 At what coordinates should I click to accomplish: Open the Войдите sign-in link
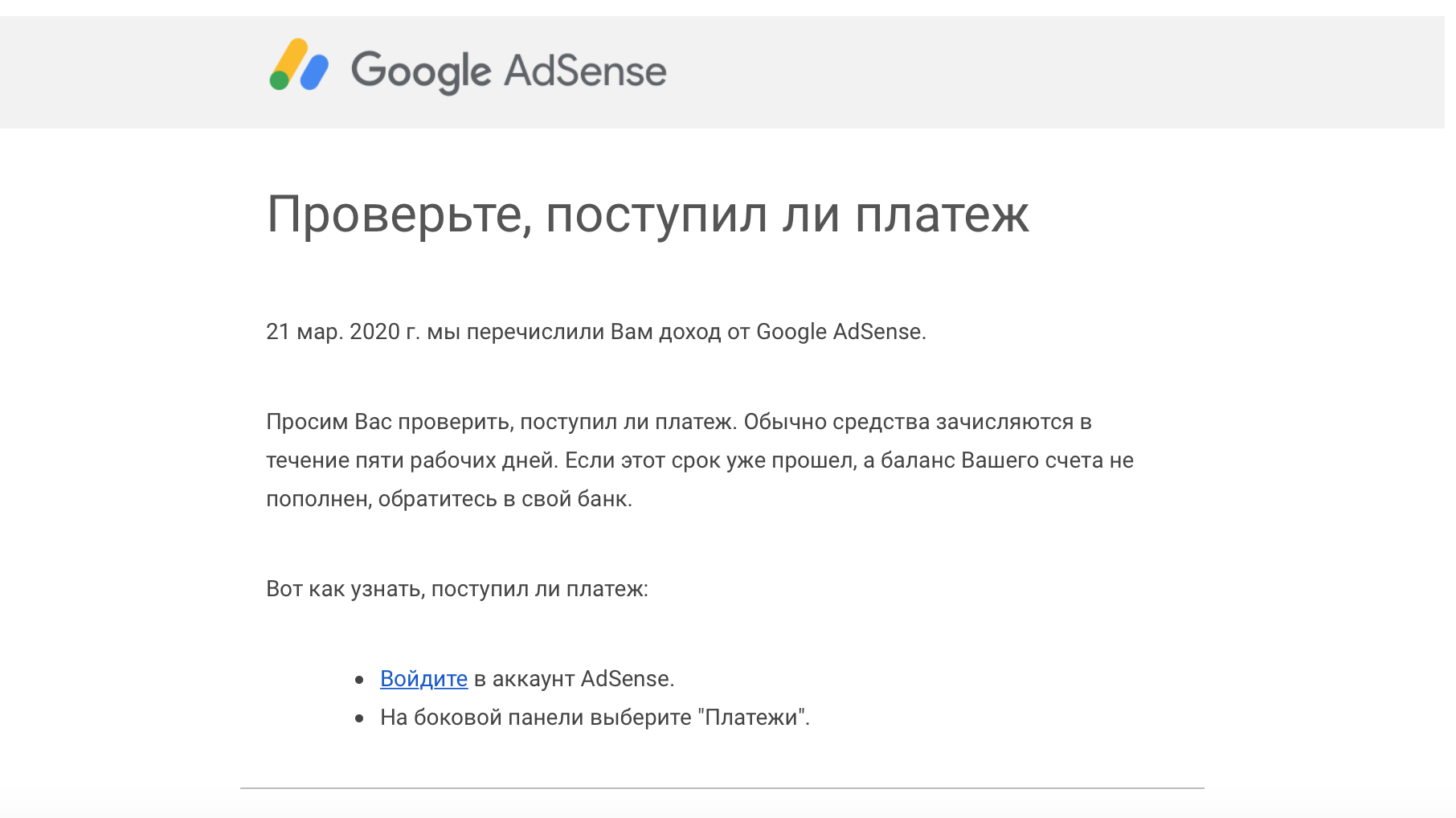point(423,679)
